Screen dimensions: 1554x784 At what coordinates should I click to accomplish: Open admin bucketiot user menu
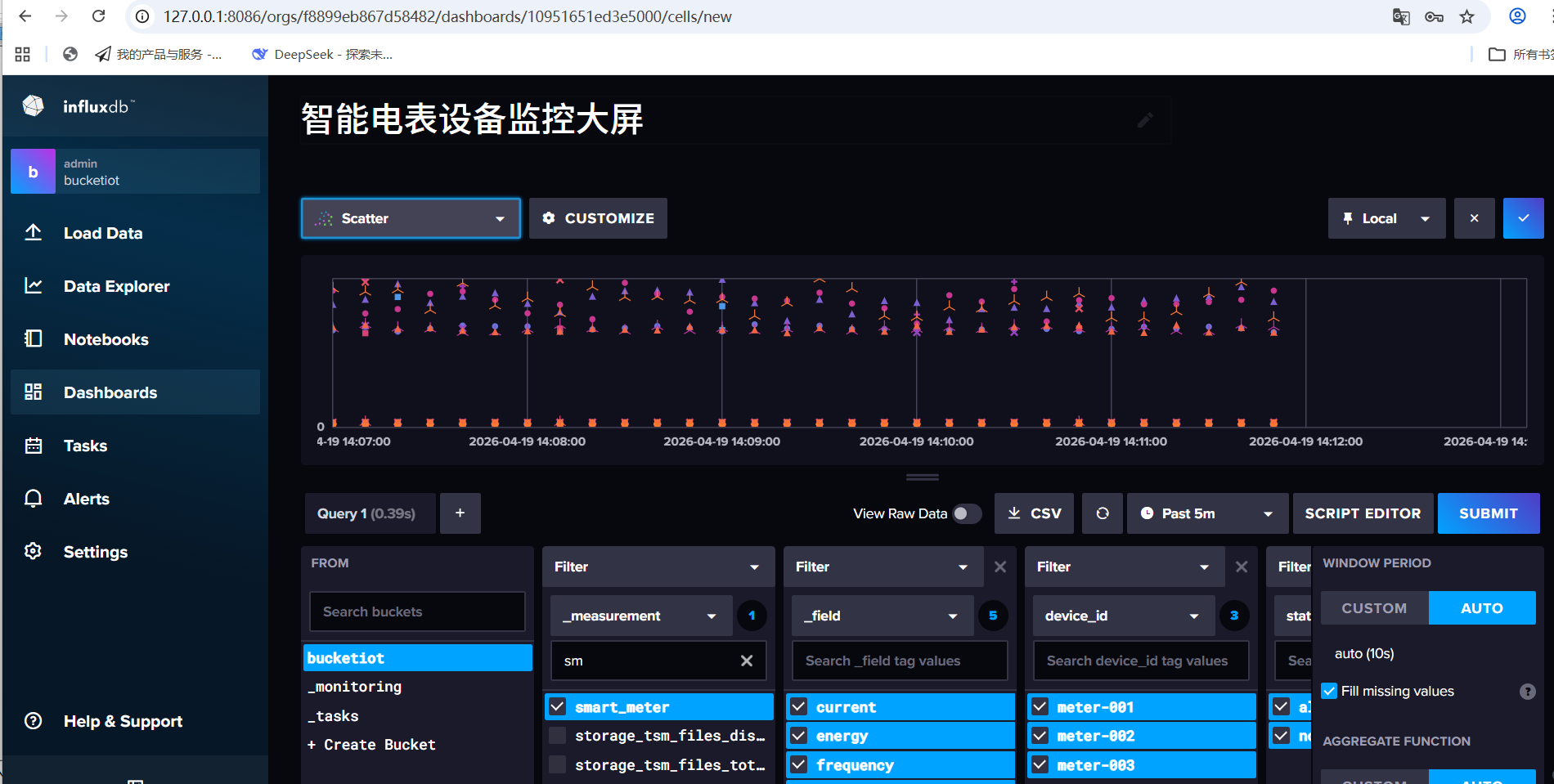pos(135,172)
